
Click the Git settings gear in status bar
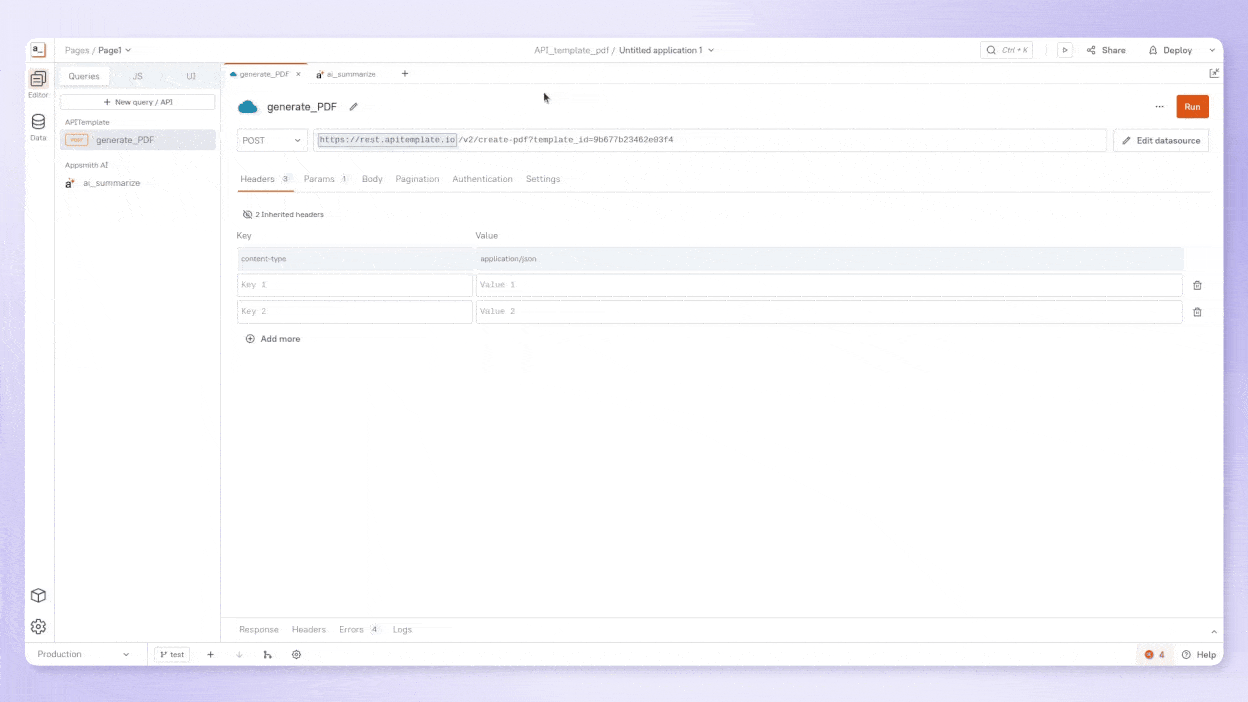296,654
